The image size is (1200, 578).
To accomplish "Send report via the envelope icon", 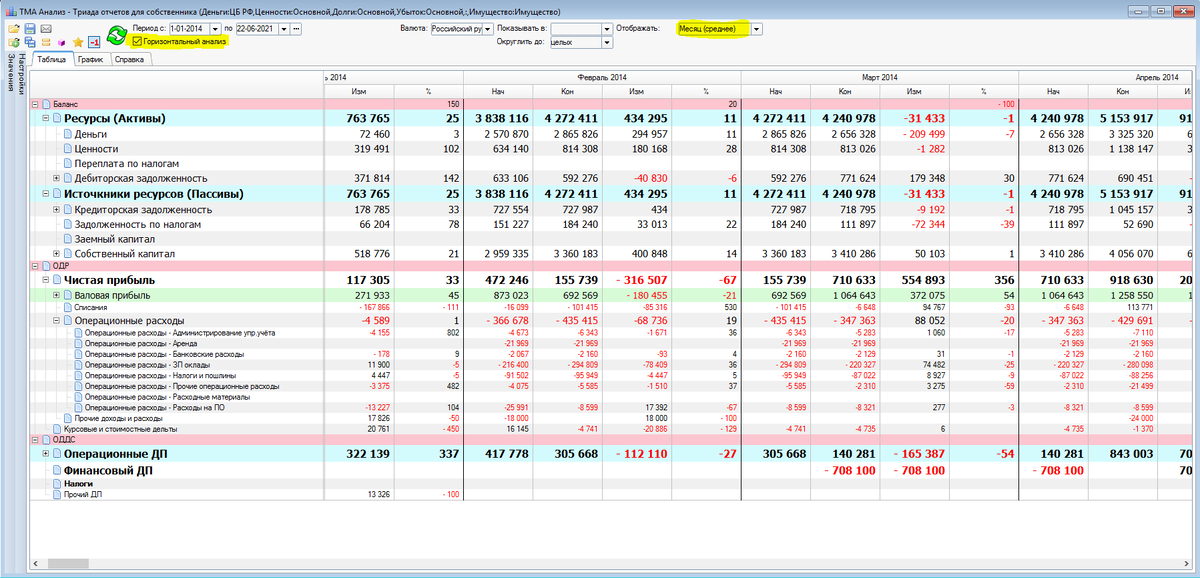I will (x=46, y=29).
